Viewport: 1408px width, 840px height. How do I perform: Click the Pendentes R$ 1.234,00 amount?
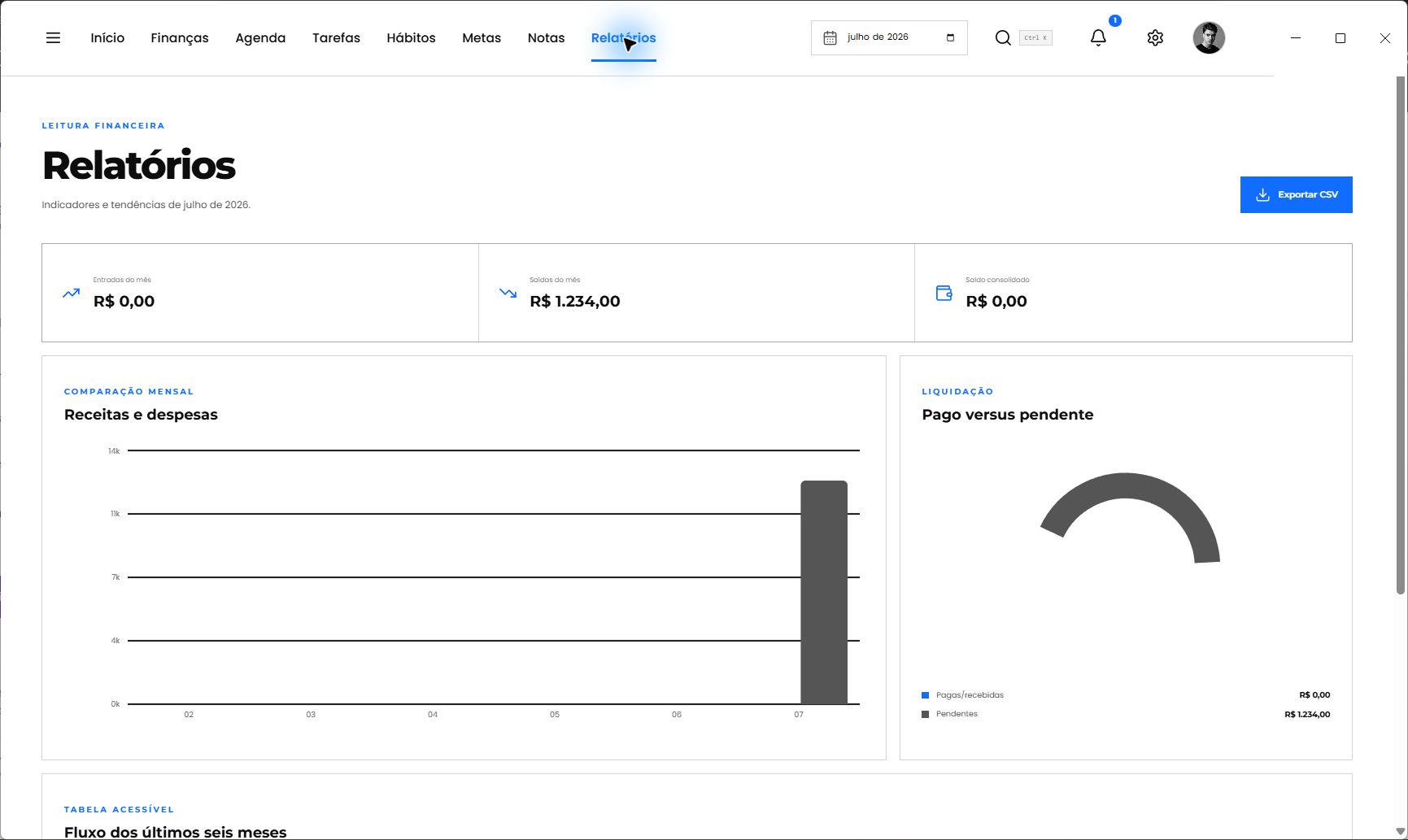tap(1307, 715)
